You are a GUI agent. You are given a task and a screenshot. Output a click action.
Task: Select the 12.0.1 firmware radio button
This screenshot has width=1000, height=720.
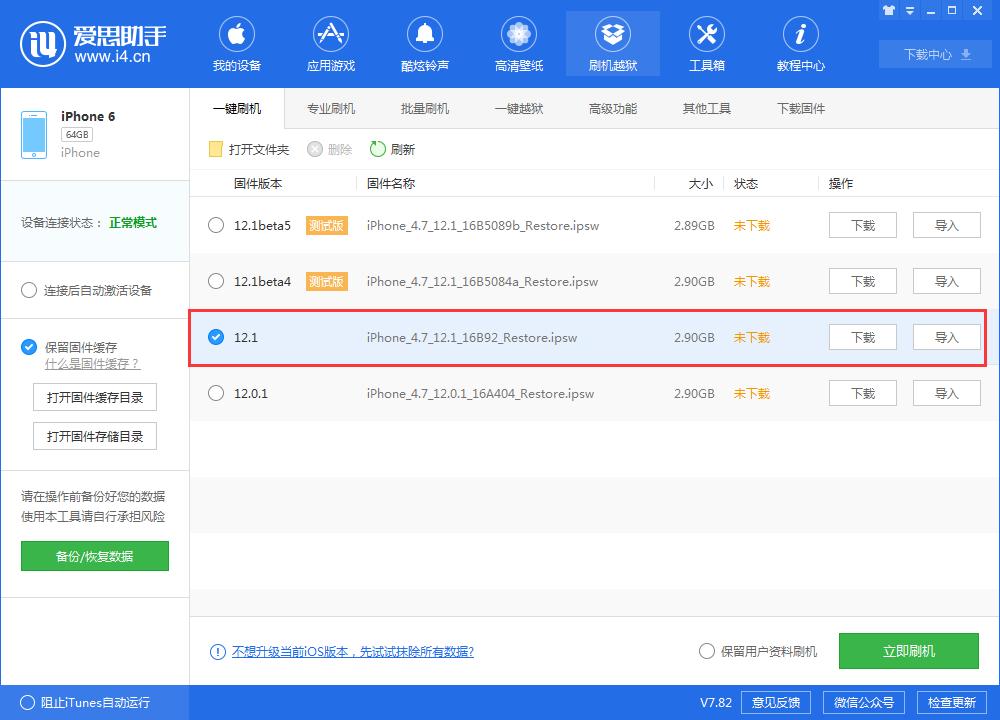coord(216,393)
